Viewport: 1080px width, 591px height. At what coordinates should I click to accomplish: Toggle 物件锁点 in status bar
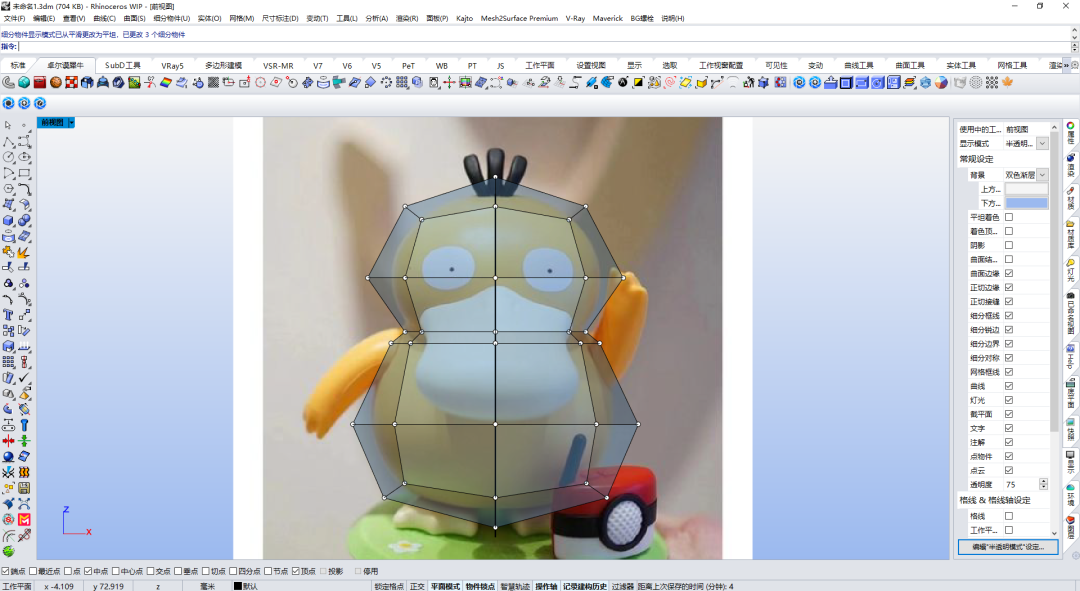[x=479, y=586]
